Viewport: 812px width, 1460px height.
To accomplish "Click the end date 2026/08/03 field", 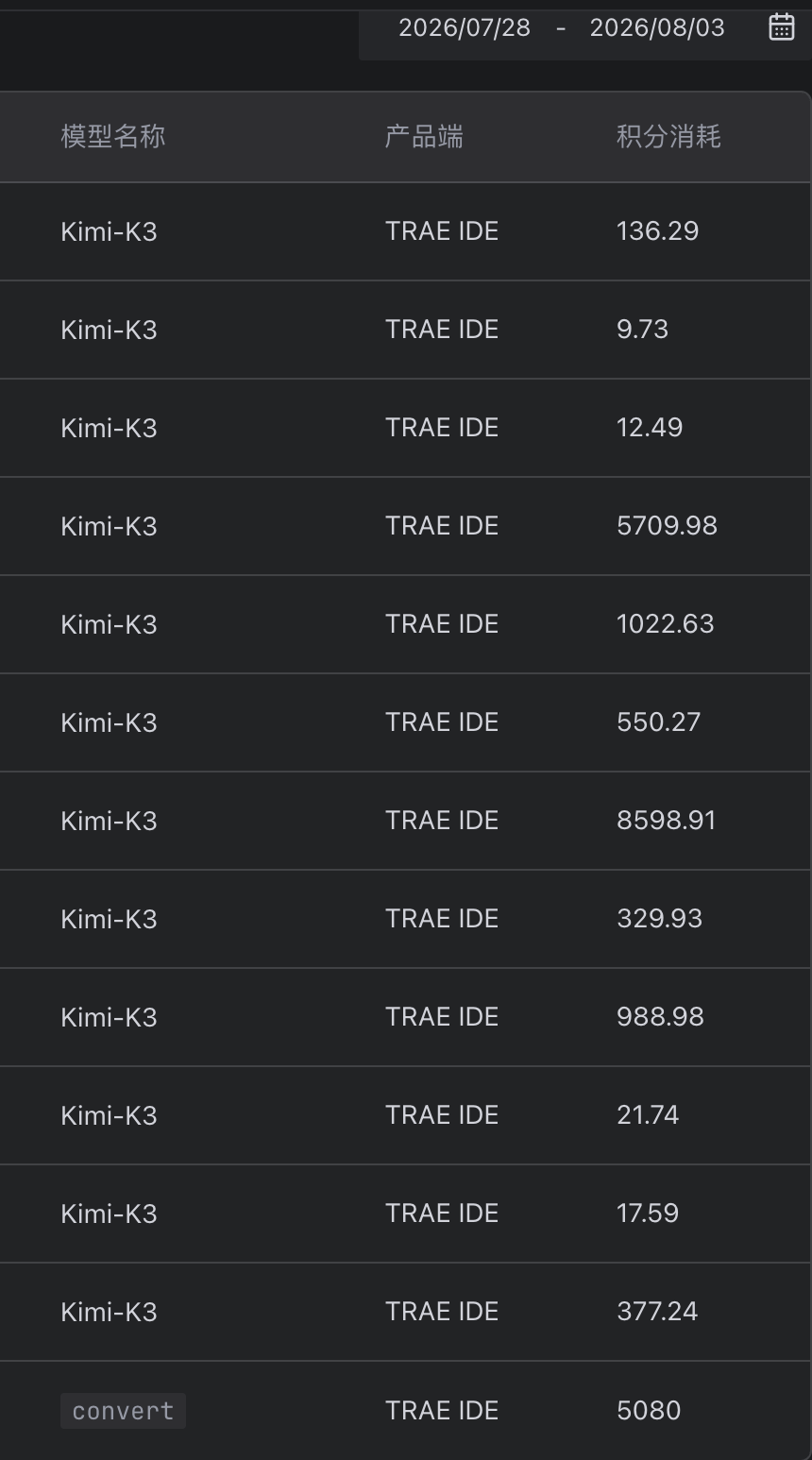I will click(657, 27).
